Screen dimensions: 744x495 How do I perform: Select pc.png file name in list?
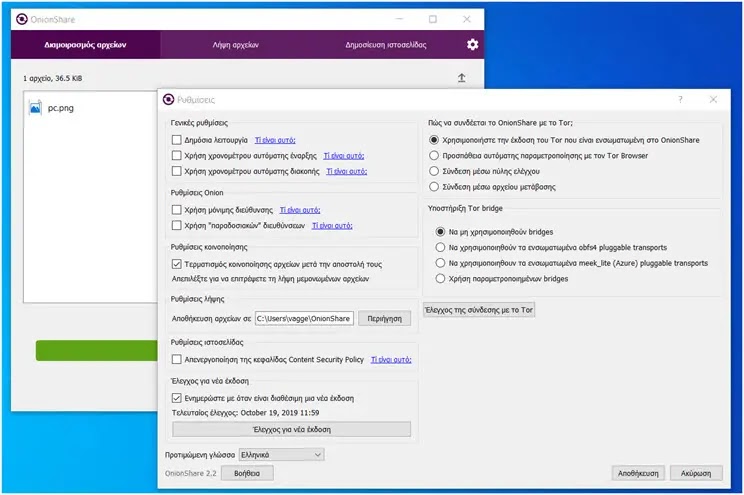[x=61, y=108]
